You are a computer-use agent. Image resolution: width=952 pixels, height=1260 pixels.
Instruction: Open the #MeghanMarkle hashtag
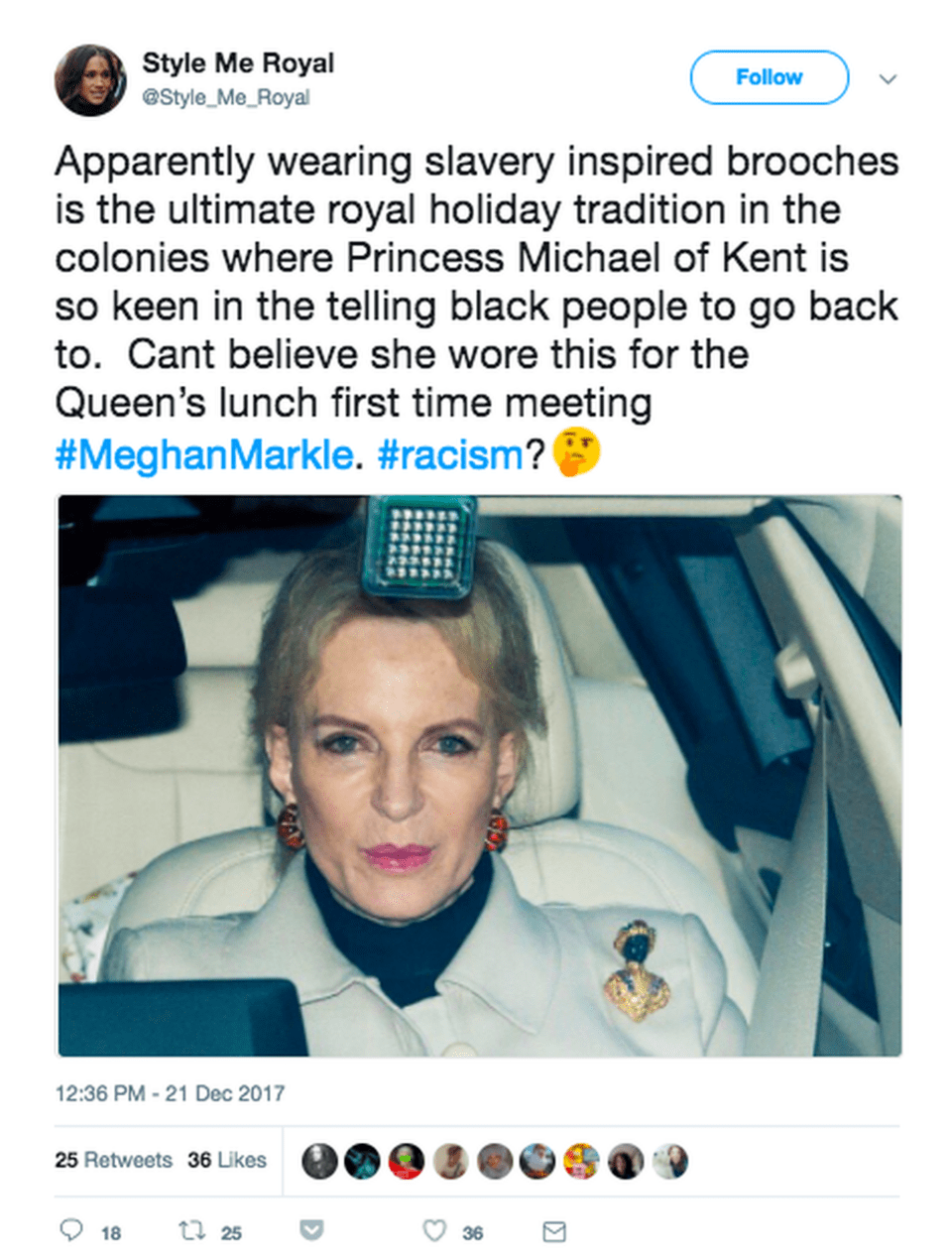pyautogui.click(x=203, y=454)
